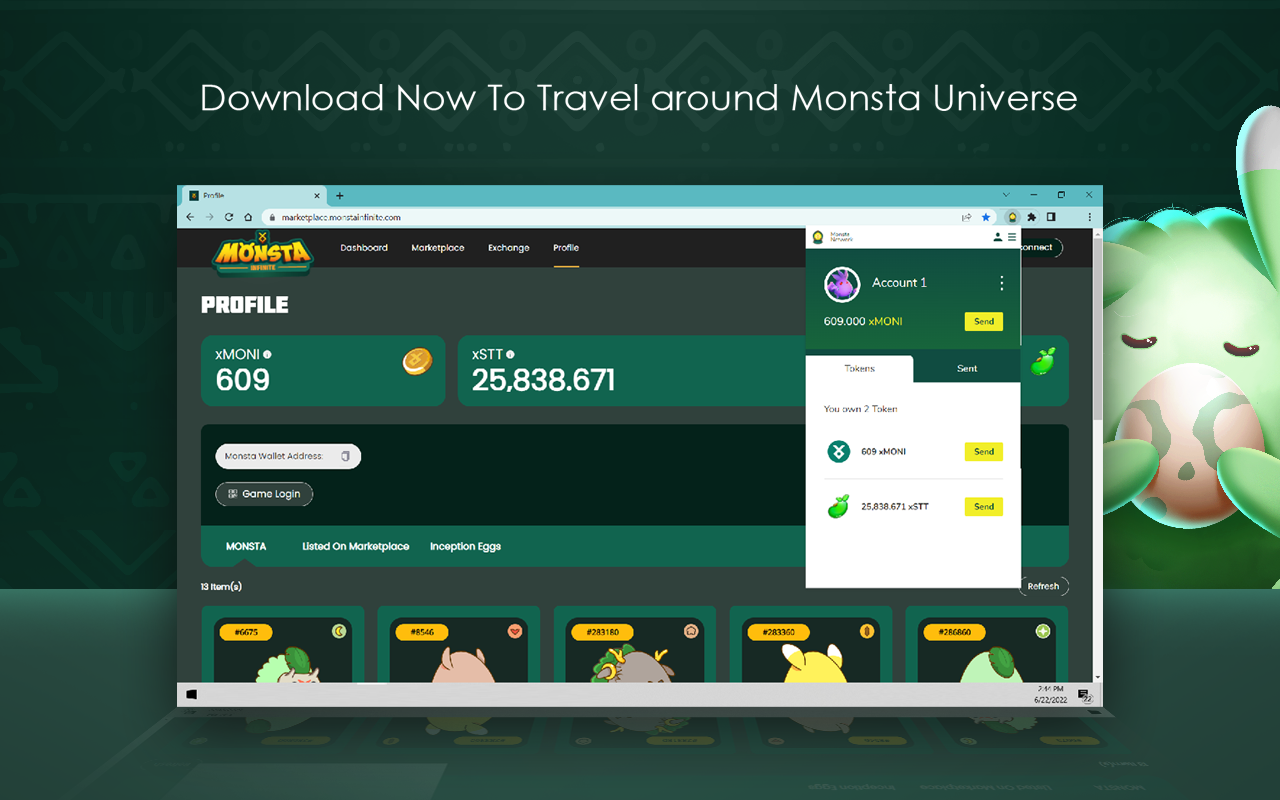Click the Monsta Wallet Address field

(288, 456)
